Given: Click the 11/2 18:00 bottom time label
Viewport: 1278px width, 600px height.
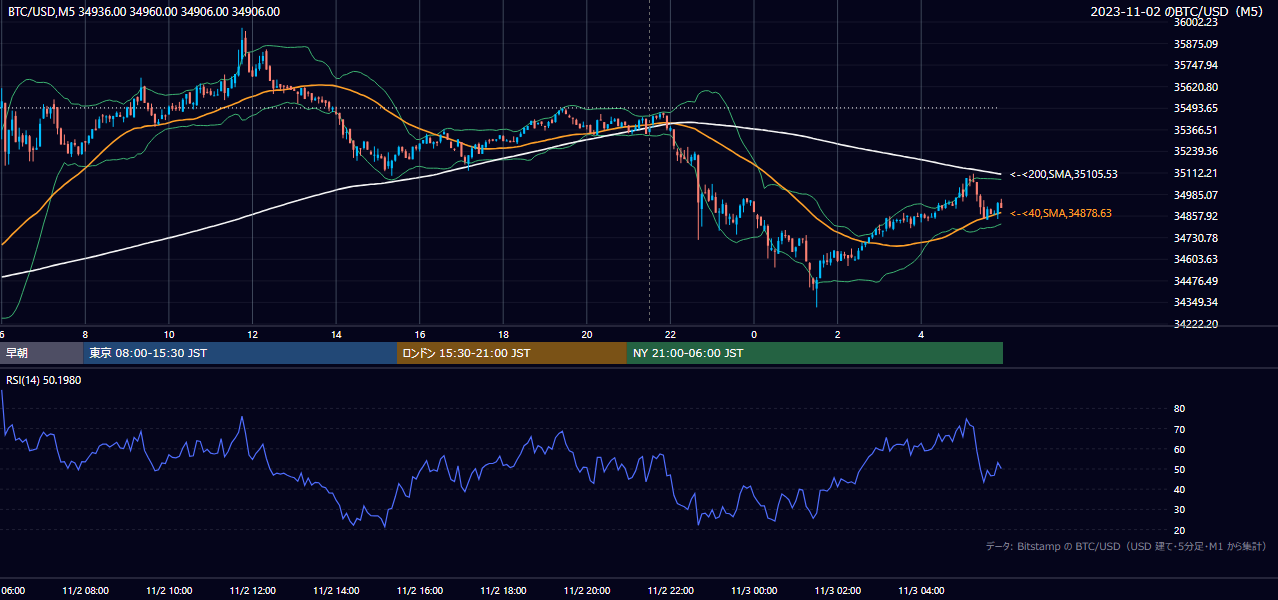Looking at the screenshot, I should point(503,590).
